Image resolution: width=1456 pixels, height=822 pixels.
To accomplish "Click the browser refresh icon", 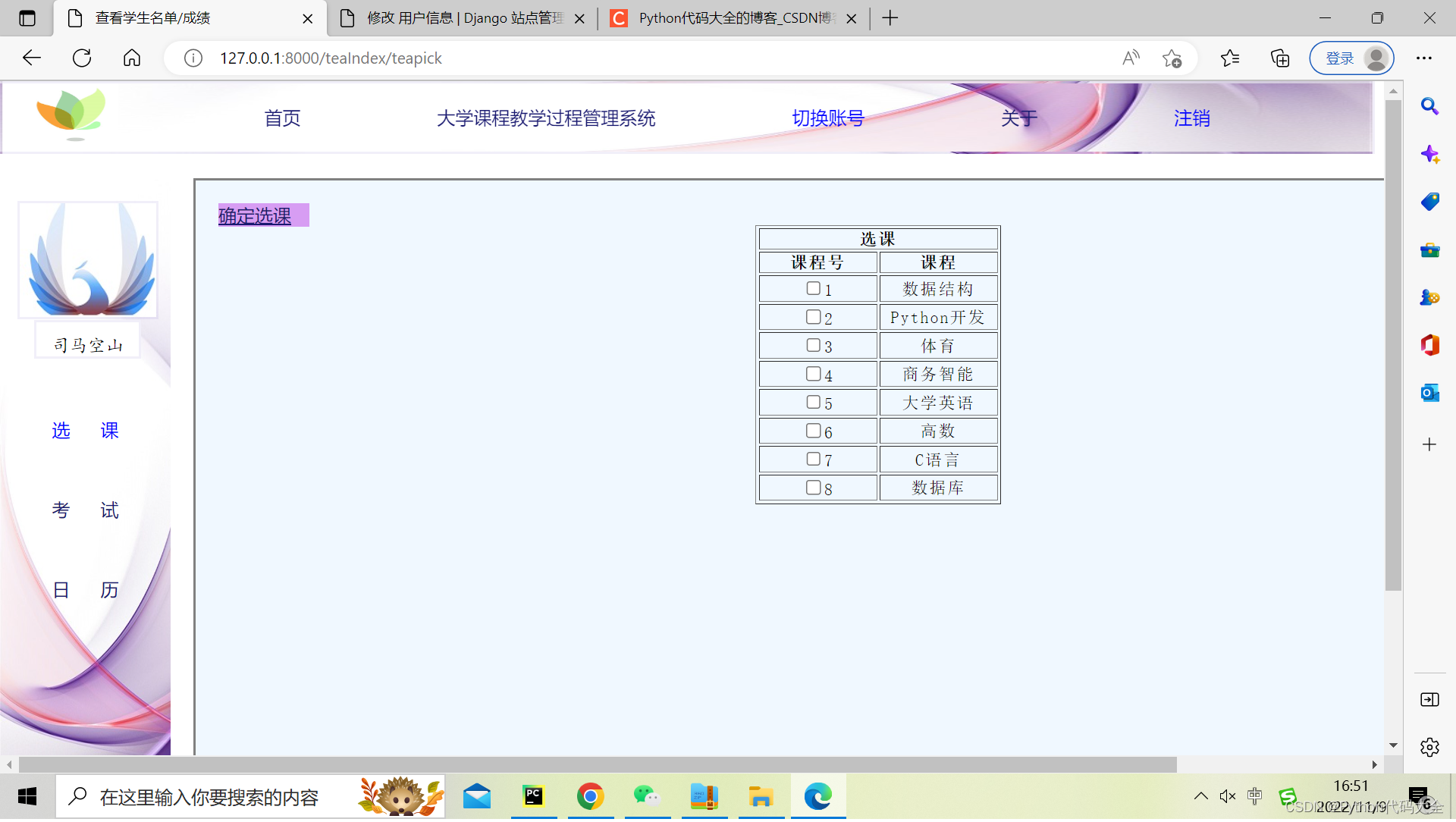I will pyautogui.click(x=82, y=58).
